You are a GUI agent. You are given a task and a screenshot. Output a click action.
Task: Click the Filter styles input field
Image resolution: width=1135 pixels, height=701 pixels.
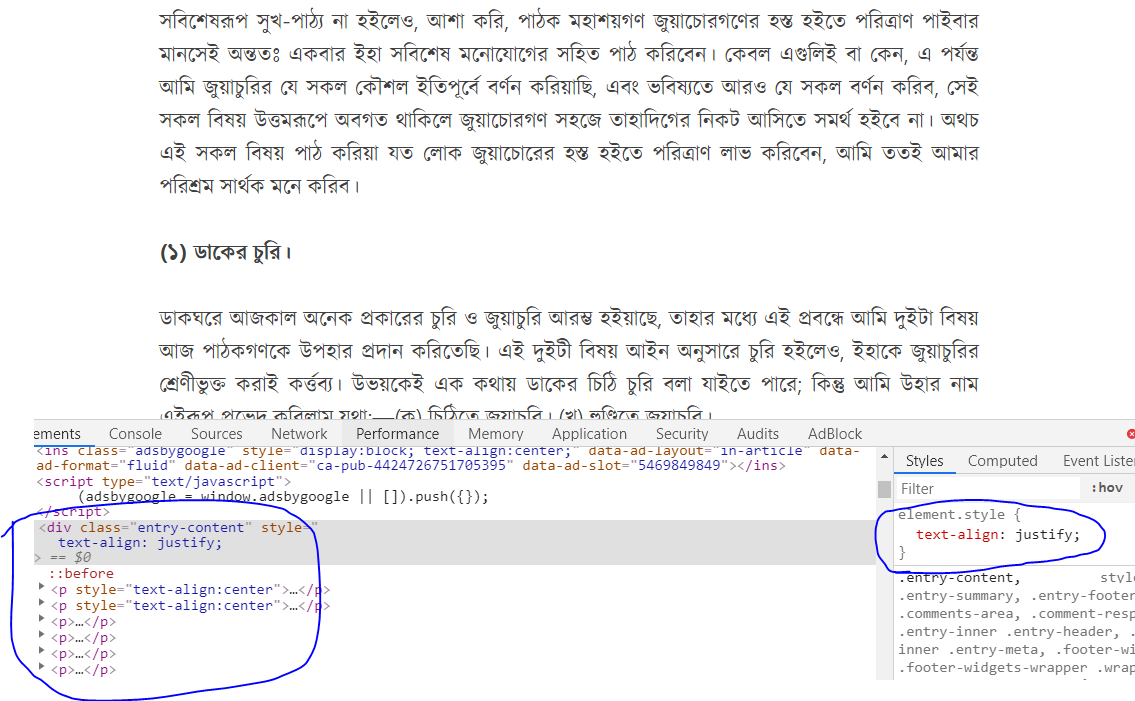988,489
